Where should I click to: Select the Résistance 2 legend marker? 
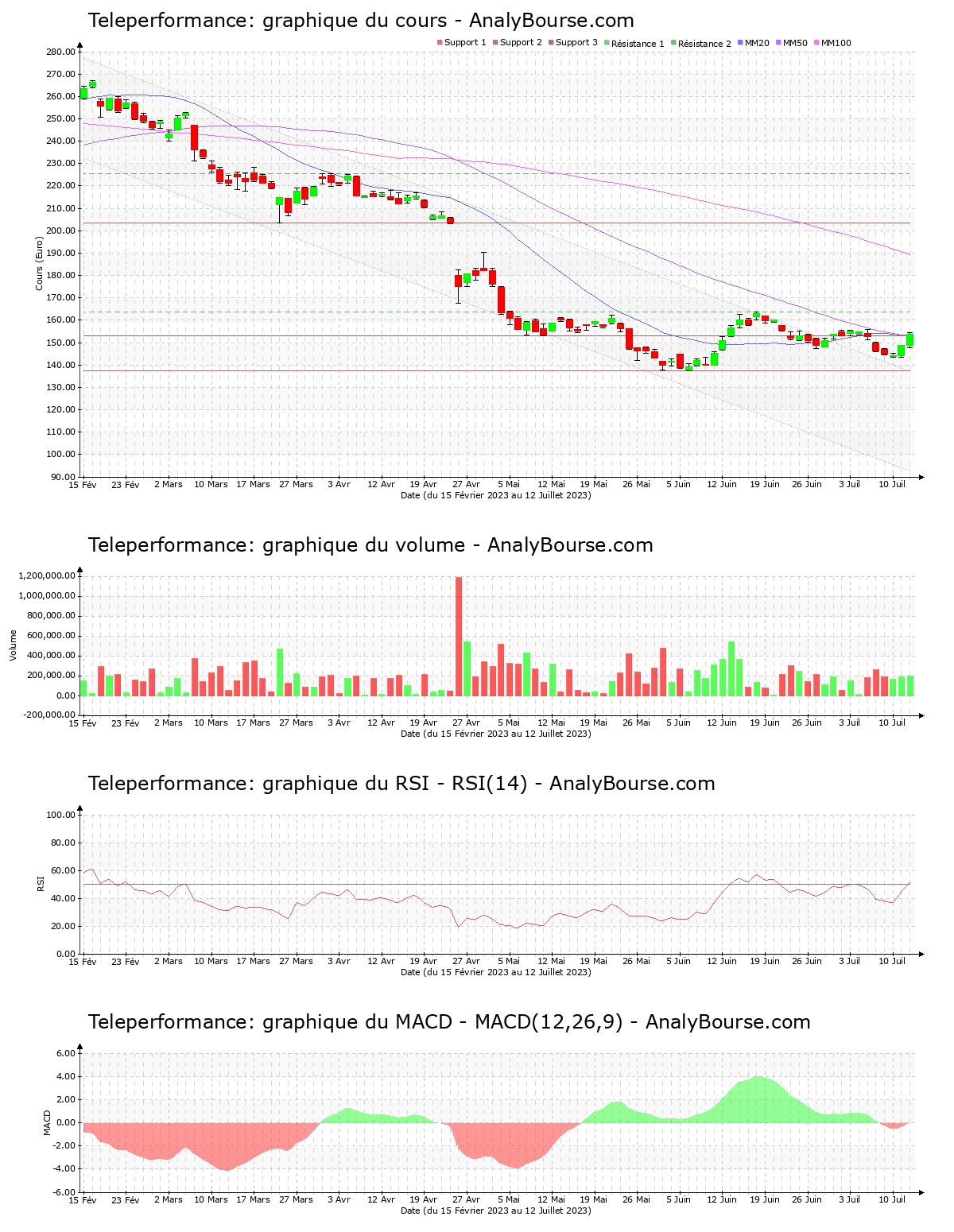pos(673,43)
